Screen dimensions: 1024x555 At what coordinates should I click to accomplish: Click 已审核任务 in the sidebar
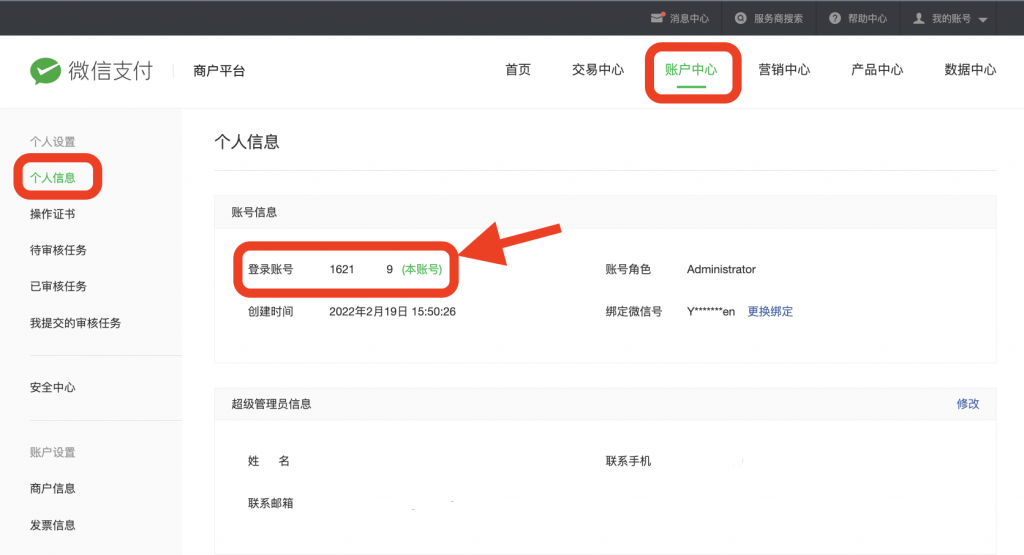tap(58, 286)
